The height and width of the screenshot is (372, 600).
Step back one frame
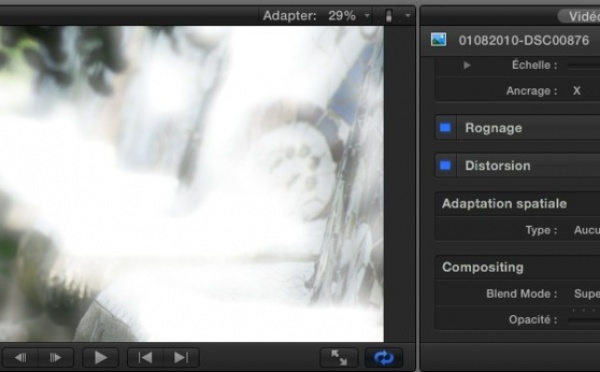pyautogui.click(x=20, y=358)
